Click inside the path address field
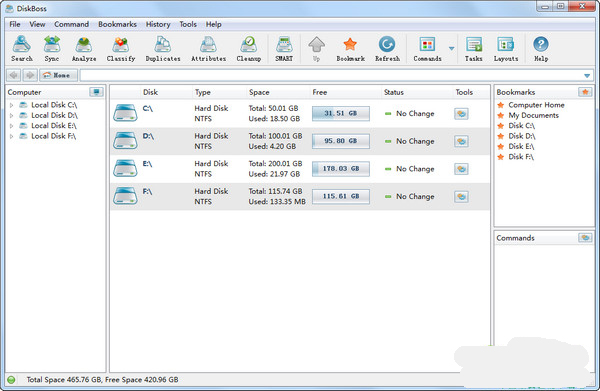Image resolution: width=600 pixels, height=391 pixels. (331, 75)
